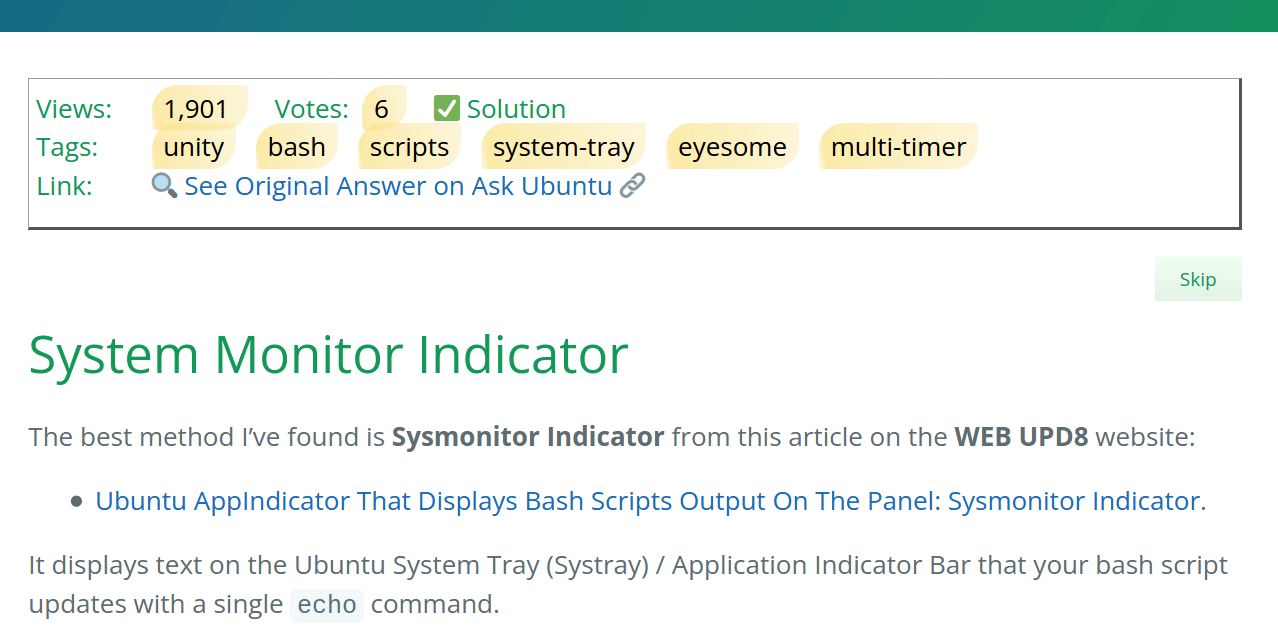Click the green checkmark Solution icon
1278x641 pixels.
(447, 108)
